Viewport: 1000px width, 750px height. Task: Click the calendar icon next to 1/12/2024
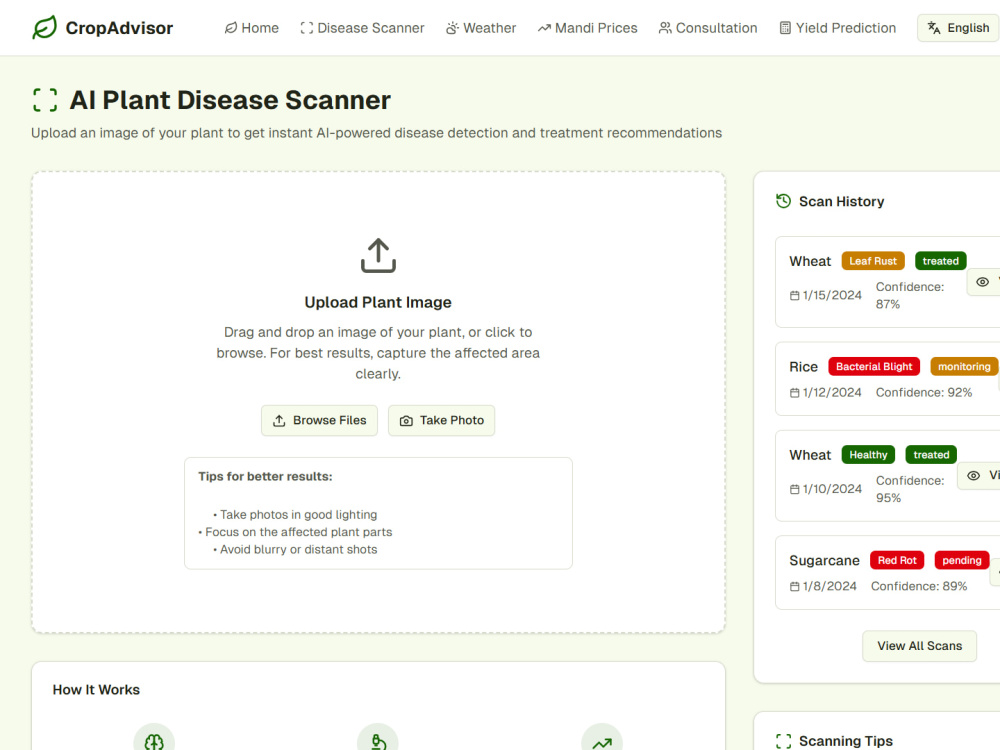(795, 393)
